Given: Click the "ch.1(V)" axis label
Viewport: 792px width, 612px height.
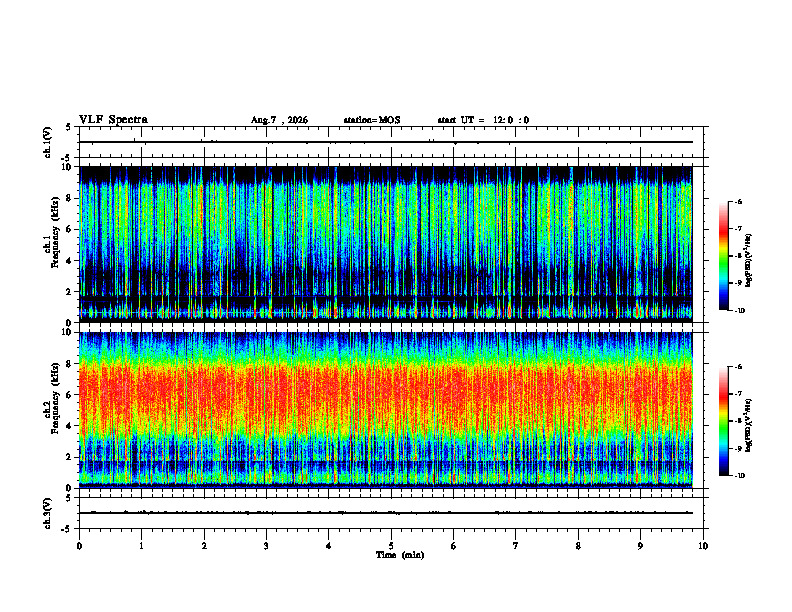Looking at the screenshot, I should [48, 142].
